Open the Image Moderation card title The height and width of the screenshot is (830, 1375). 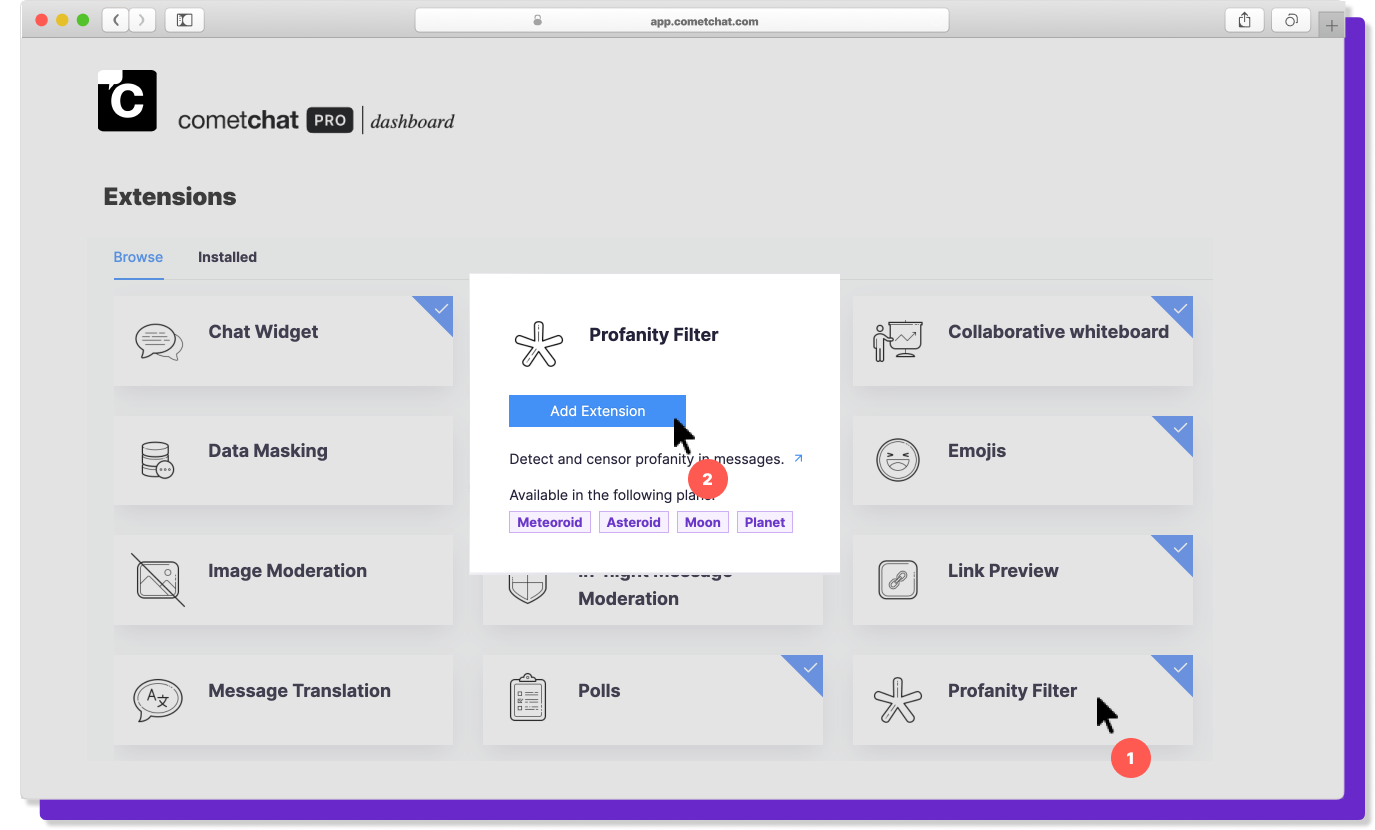pos(287,571)
